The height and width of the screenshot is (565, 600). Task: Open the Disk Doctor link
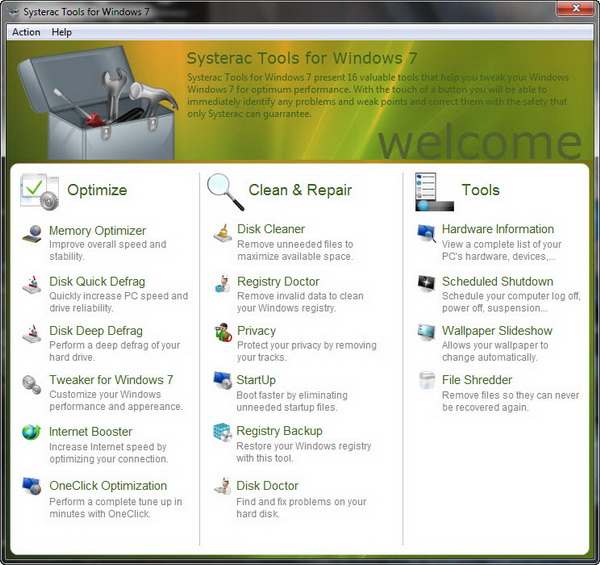point(275,486)
